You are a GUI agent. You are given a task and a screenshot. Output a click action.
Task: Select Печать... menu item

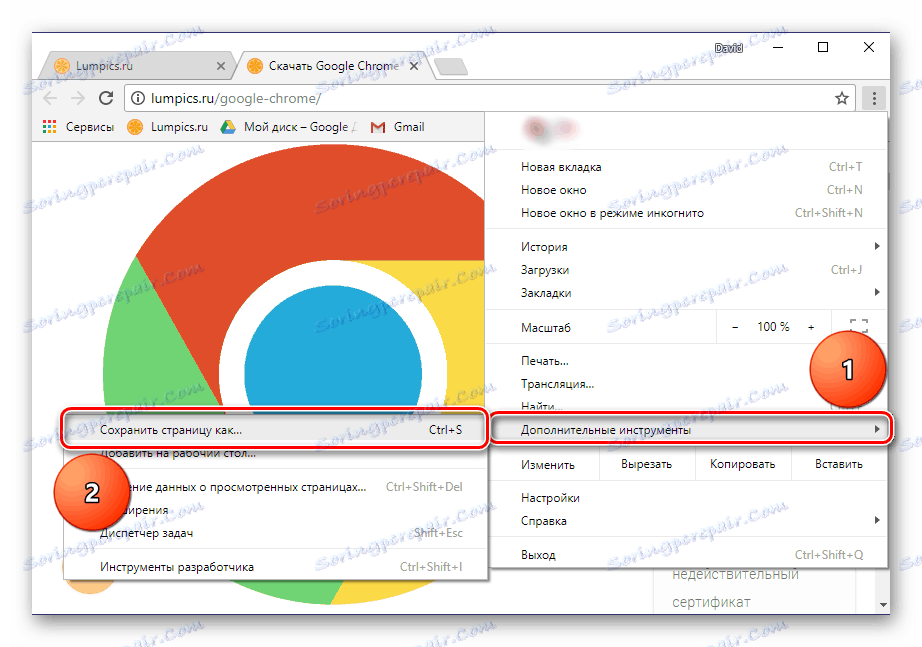(686, 361)
